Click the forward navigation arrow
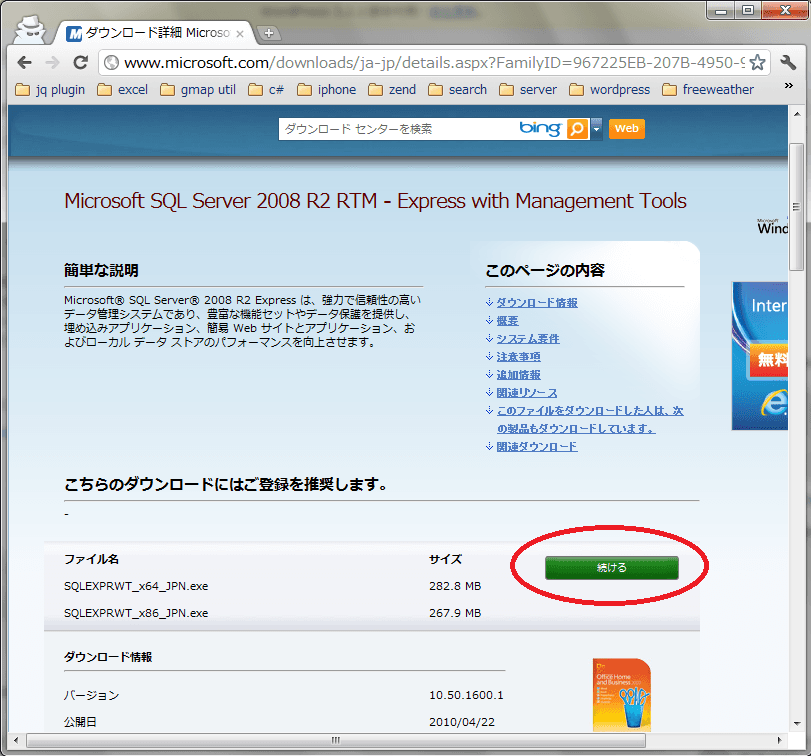 coord(53,61)
